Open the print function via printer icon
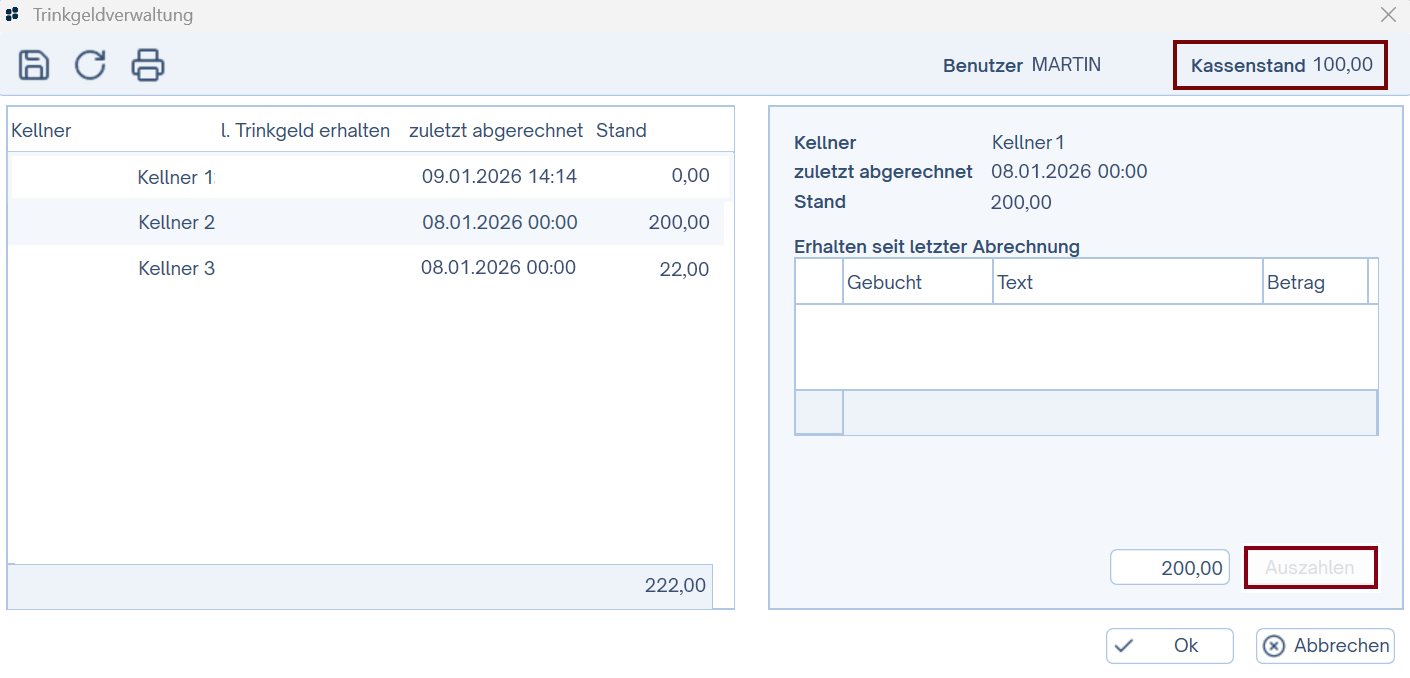This screenshot has width=1410, height=678. pyautogui.click(x=147, y=64)
